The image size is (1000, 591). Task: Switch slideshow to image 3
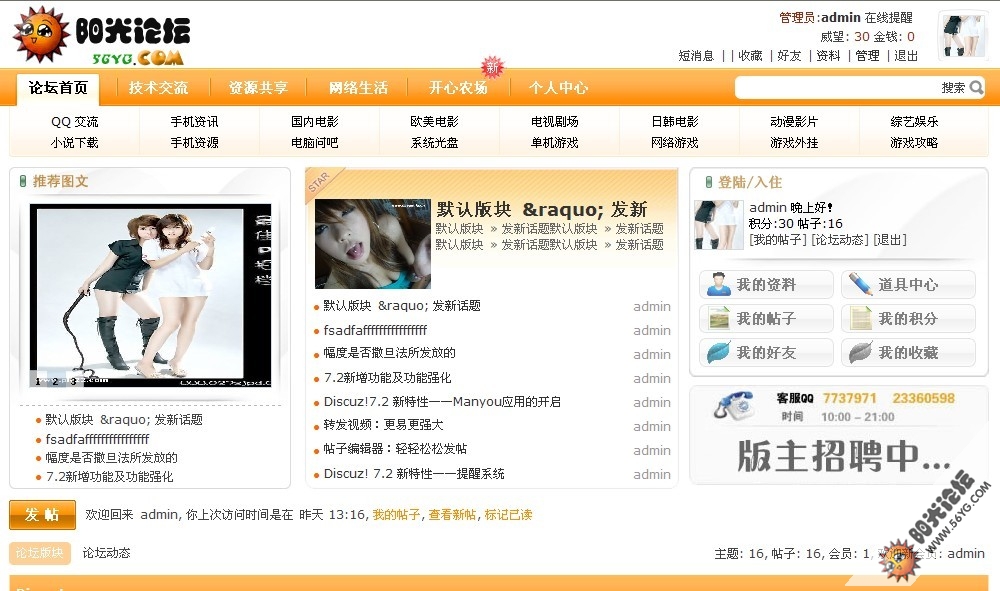73,381
